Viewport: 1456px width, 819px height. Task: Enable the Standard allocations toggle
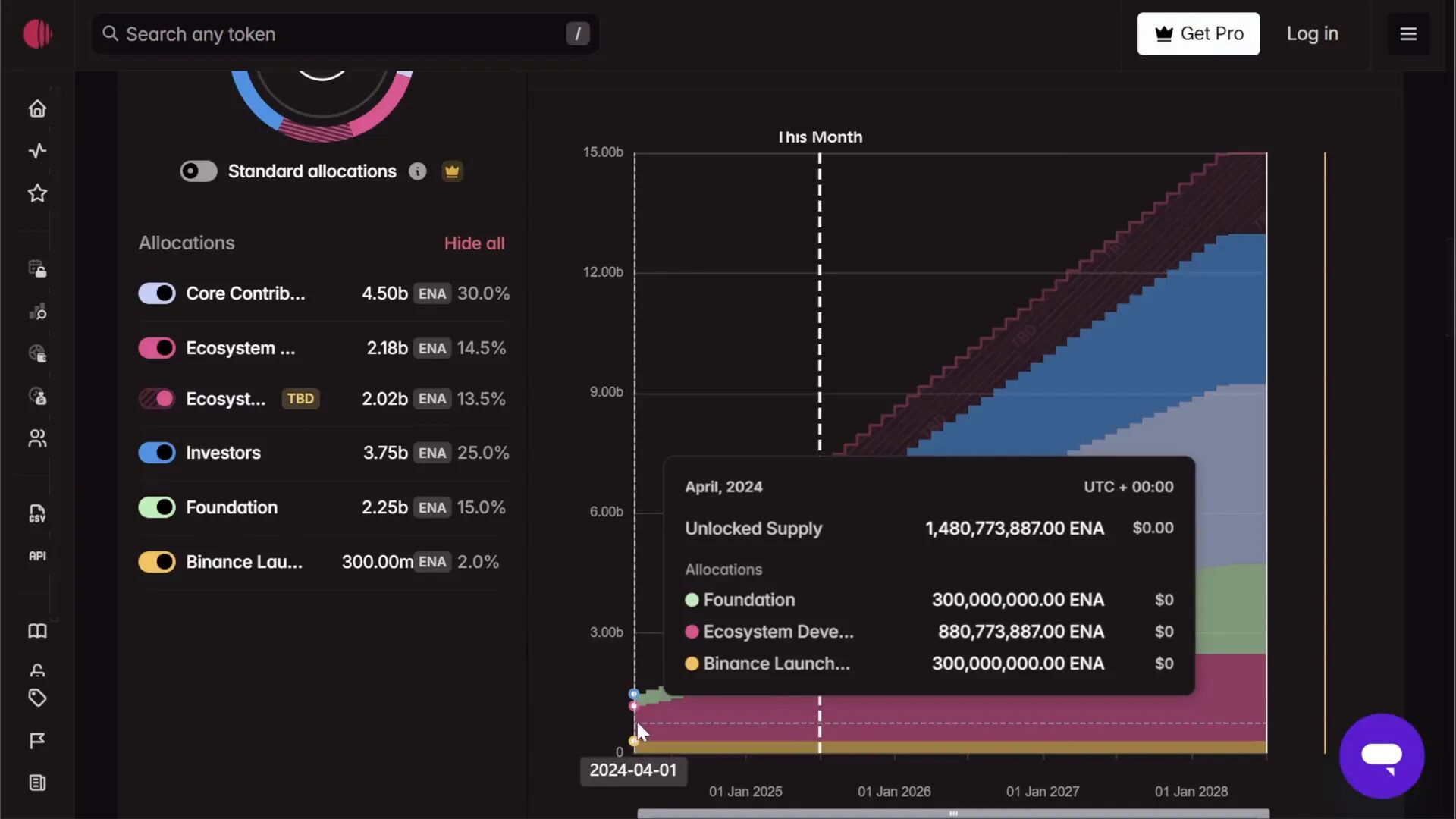[197, 171]
